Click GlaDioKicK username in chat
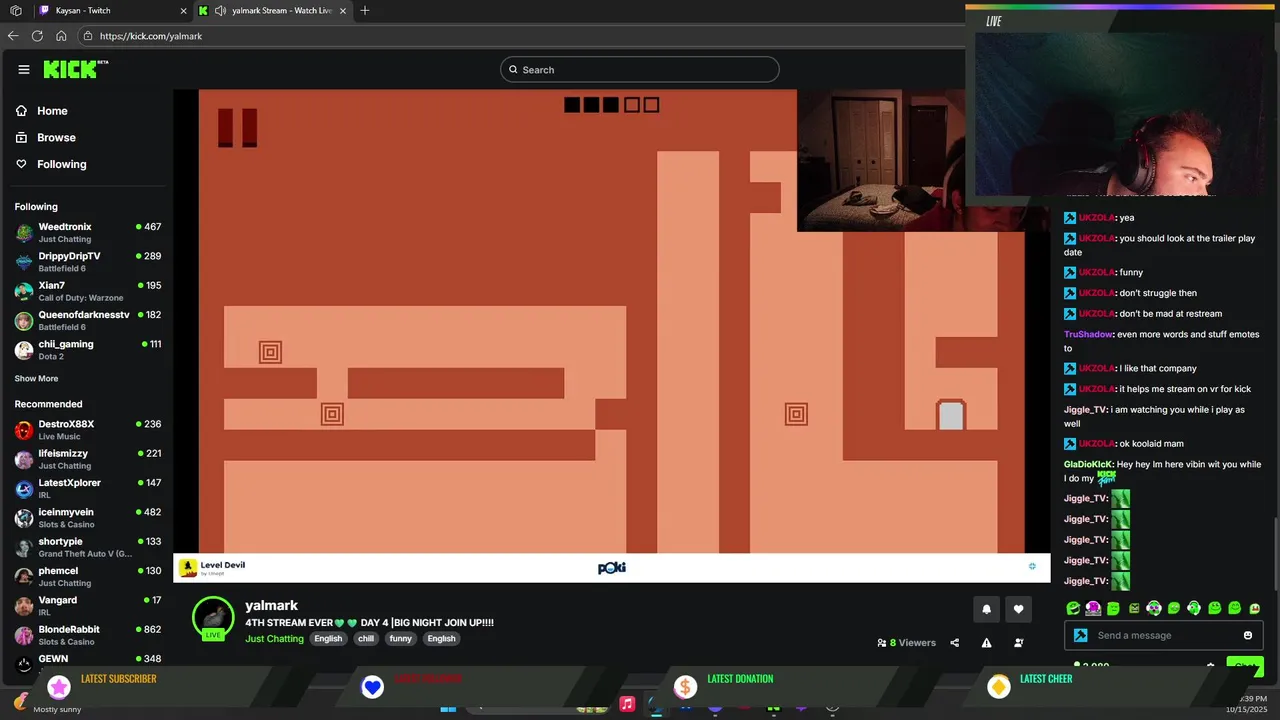Image resolution: width=1280 pixels, height=720 pixels. (1088, 464)
